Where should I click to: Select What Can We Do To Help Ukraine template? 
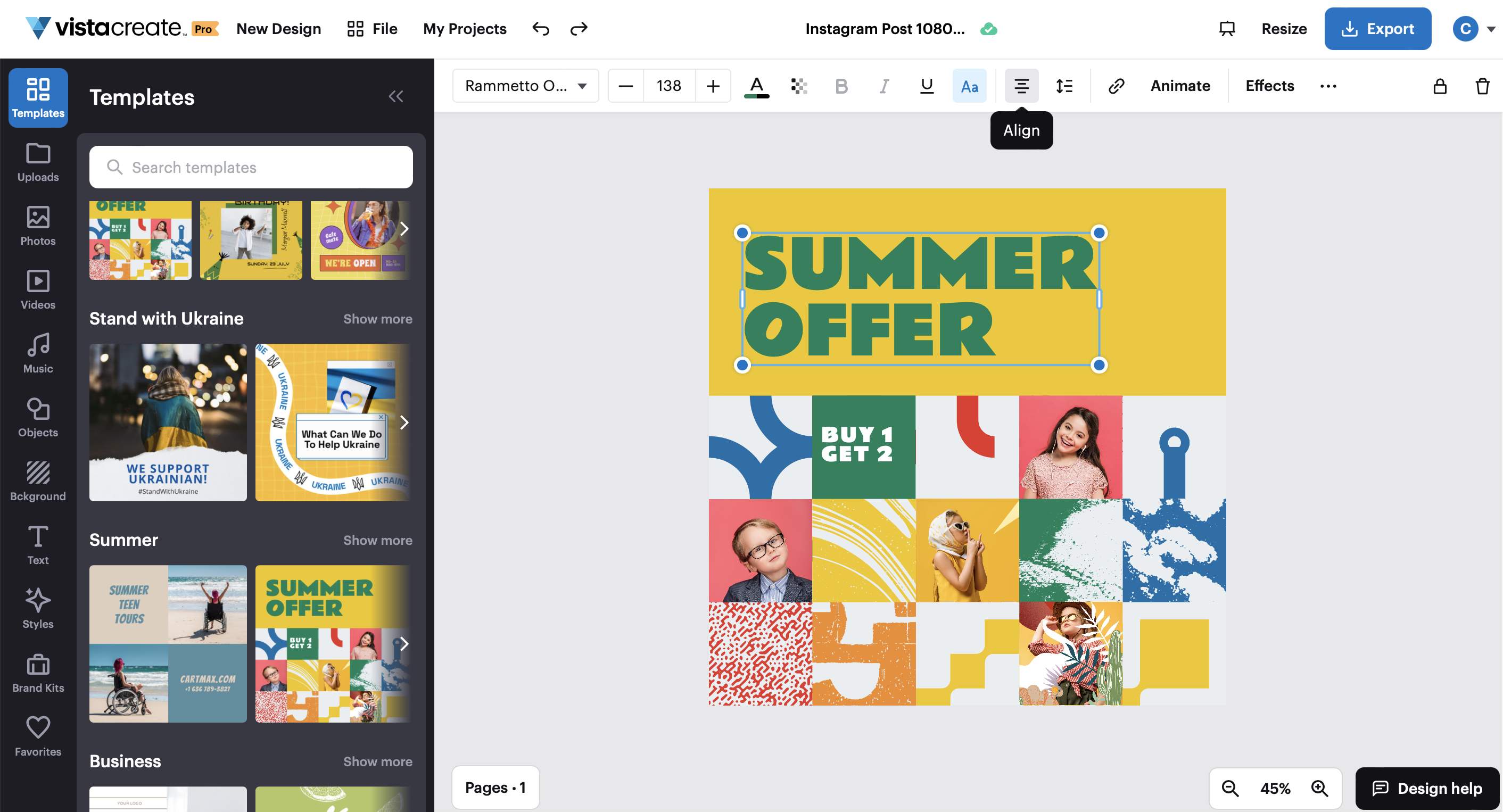point(333,422)
